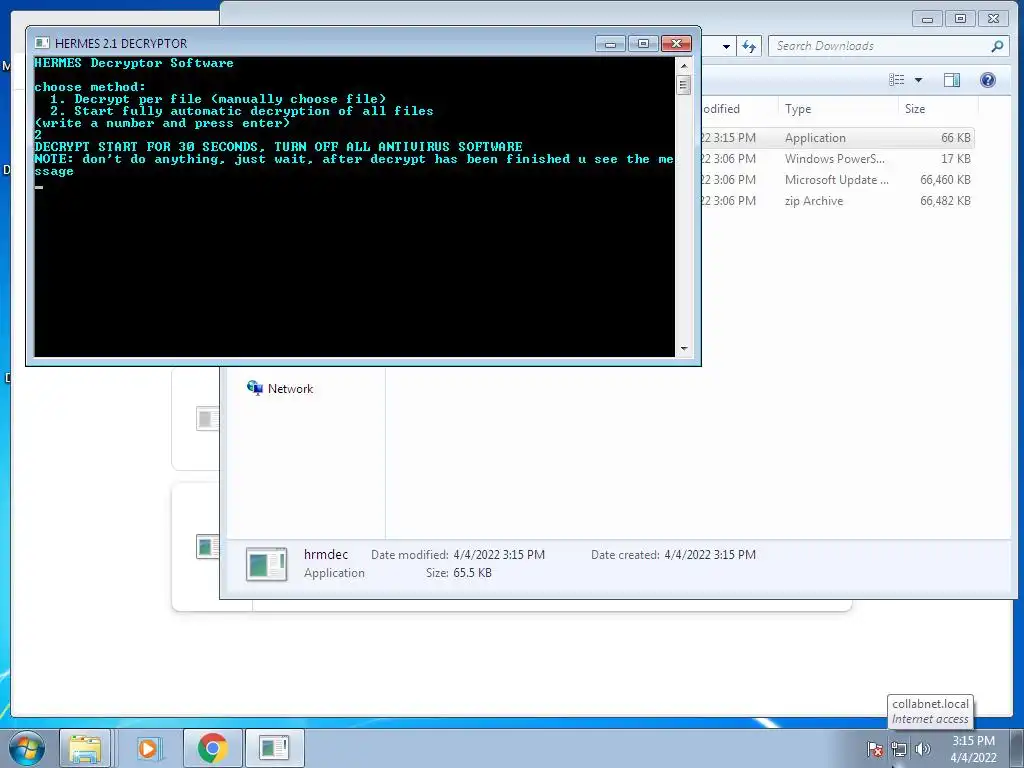The width and height of the screenshot is (1024, 768).
Task: Click the volume speaker tray icon
Action: coord(922,749)
